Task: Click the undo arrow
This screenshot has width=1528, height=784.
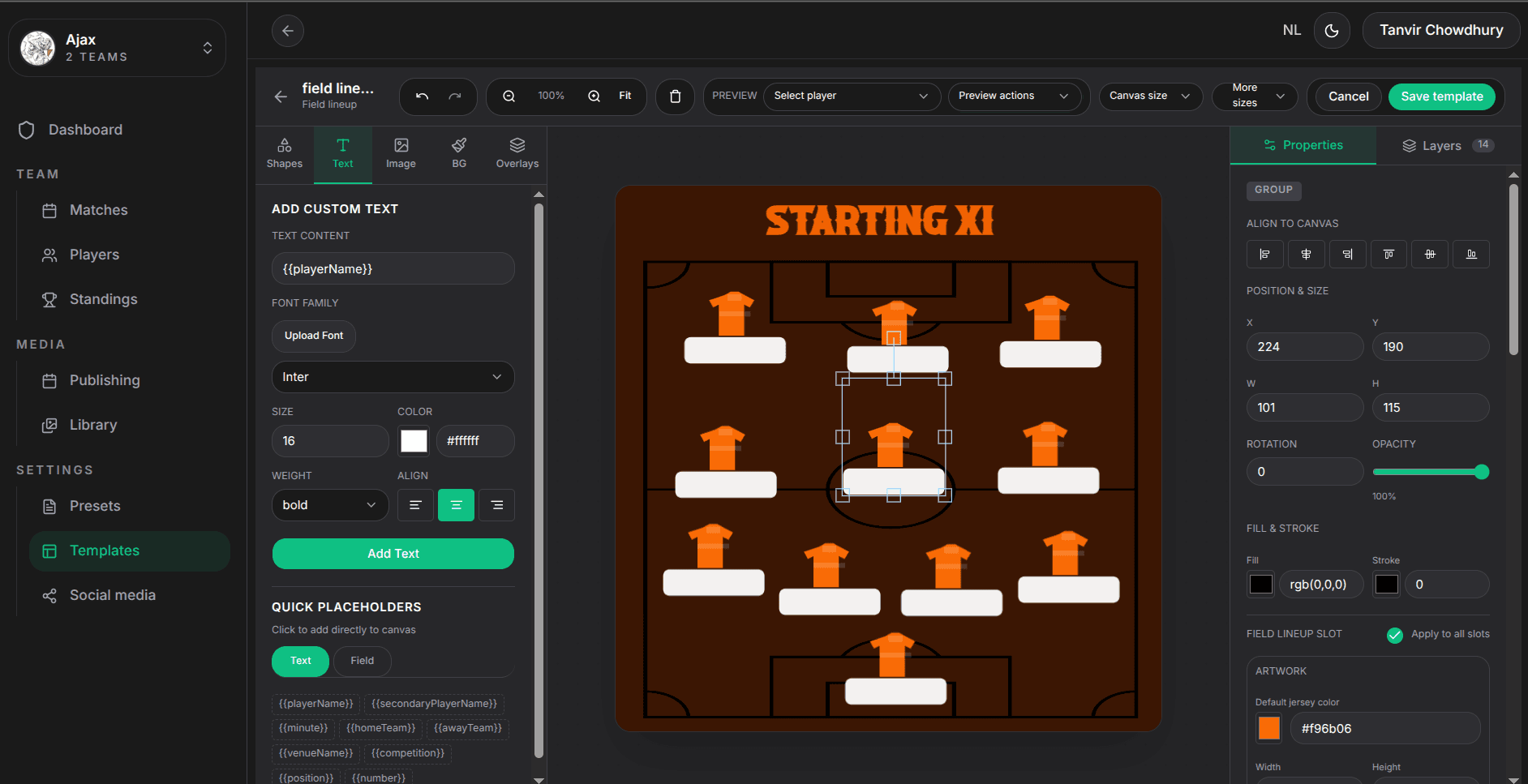Action: (422, 96)
